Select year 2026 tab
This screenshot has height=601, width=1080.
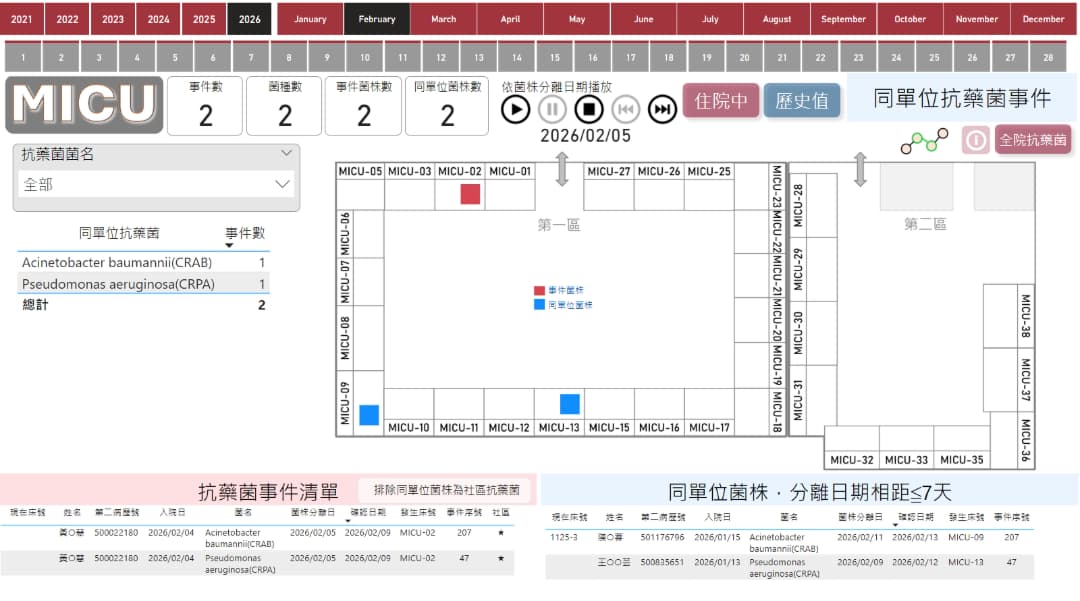249,19
